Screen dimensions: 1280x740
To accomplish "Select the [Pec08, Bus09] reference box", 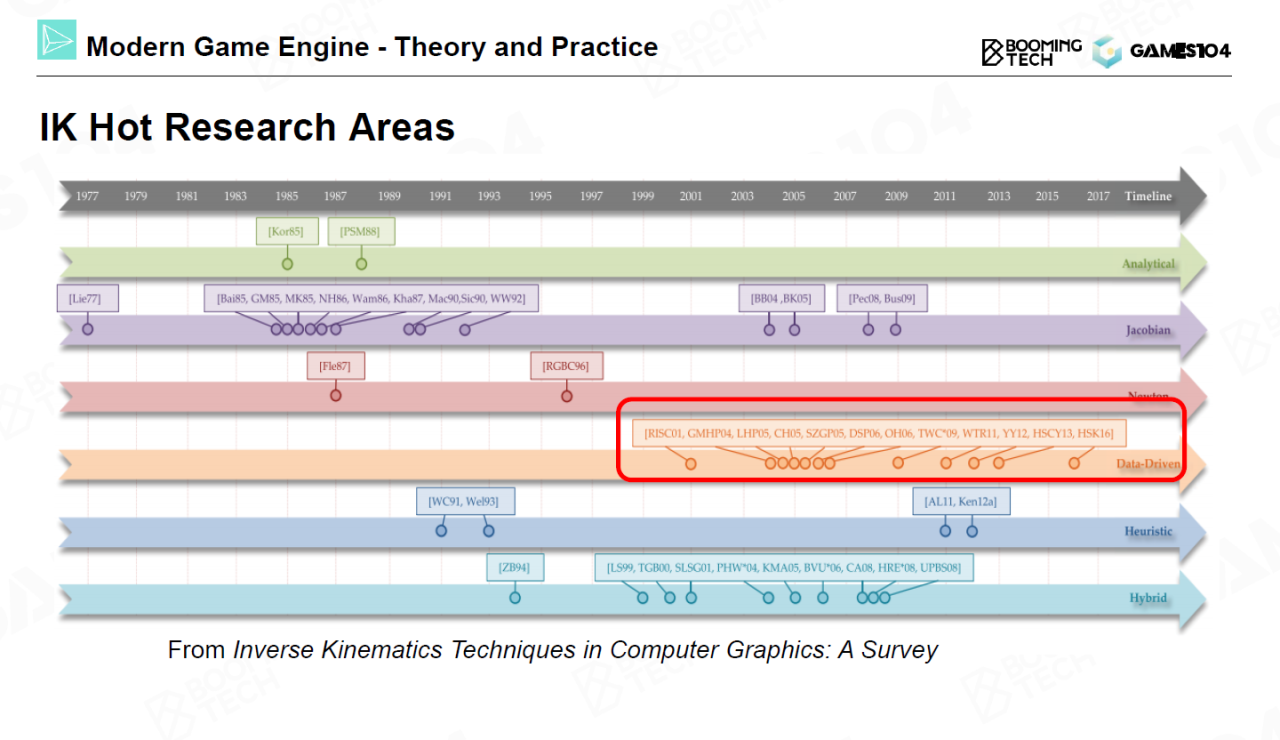I will [881, 298].
